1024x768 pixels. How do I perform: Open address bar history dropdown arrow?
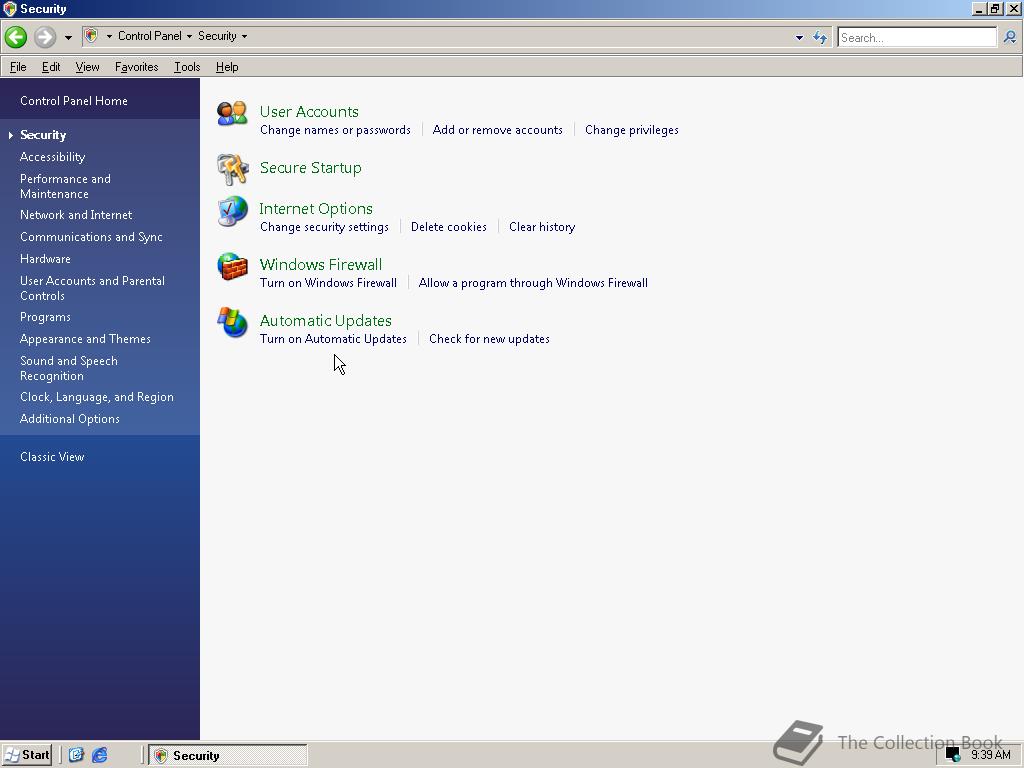point(799,38)
